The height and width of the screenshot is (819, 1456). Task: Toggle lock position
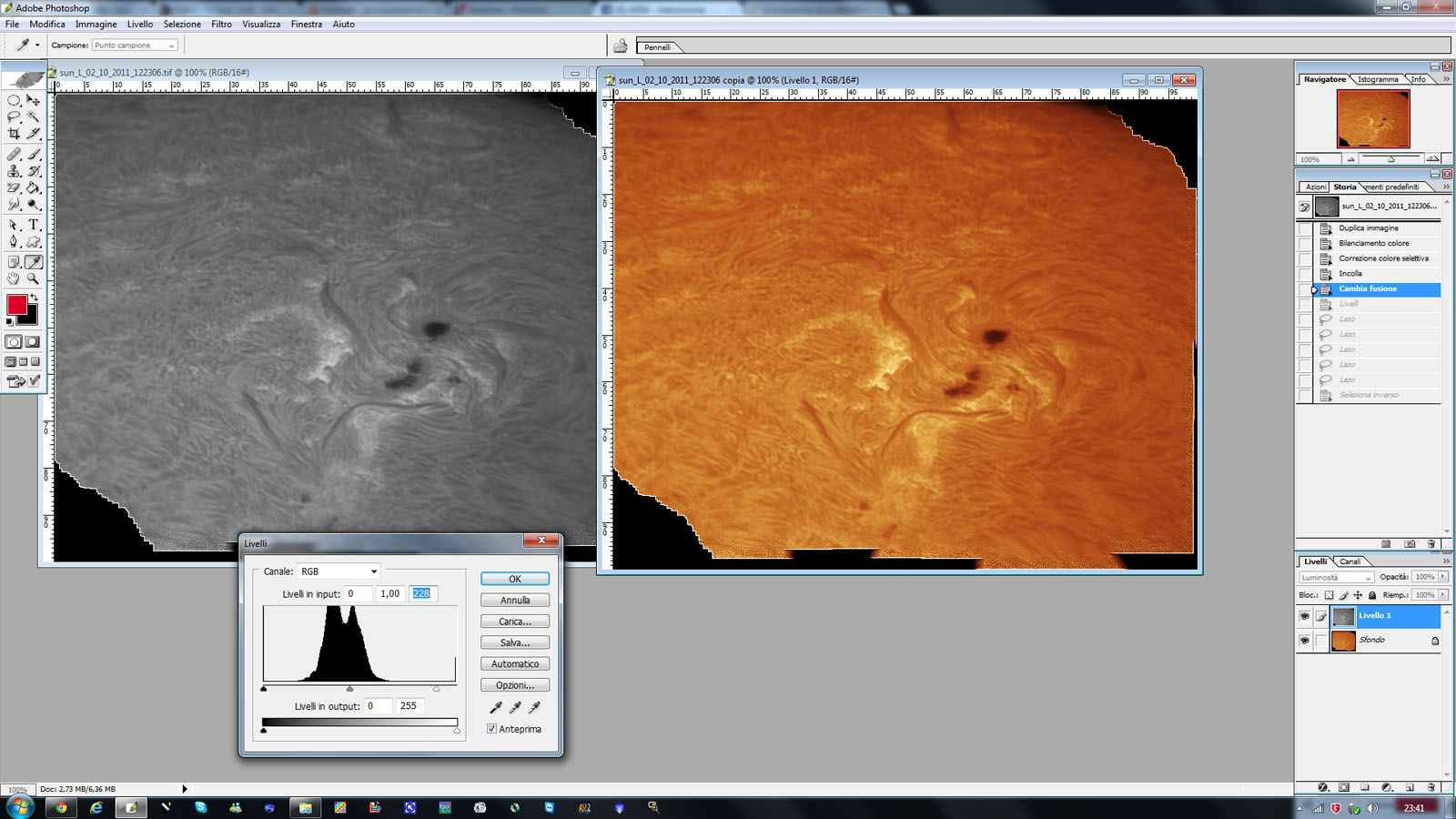1358,595
